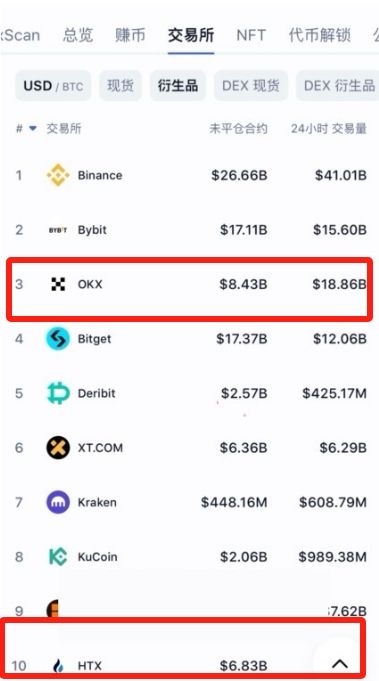Click the Deribit exchange logo
The width and height of the screenshot is (379, 681).
[58, 393]
